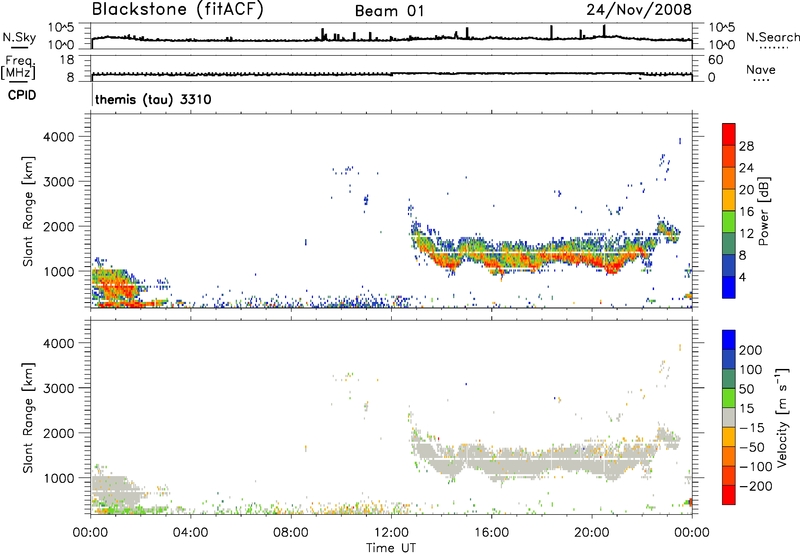Click the velocity panel 'Slant Range [km]' label
The height and width of the screenshot is (554, 800).
(28, 418)
